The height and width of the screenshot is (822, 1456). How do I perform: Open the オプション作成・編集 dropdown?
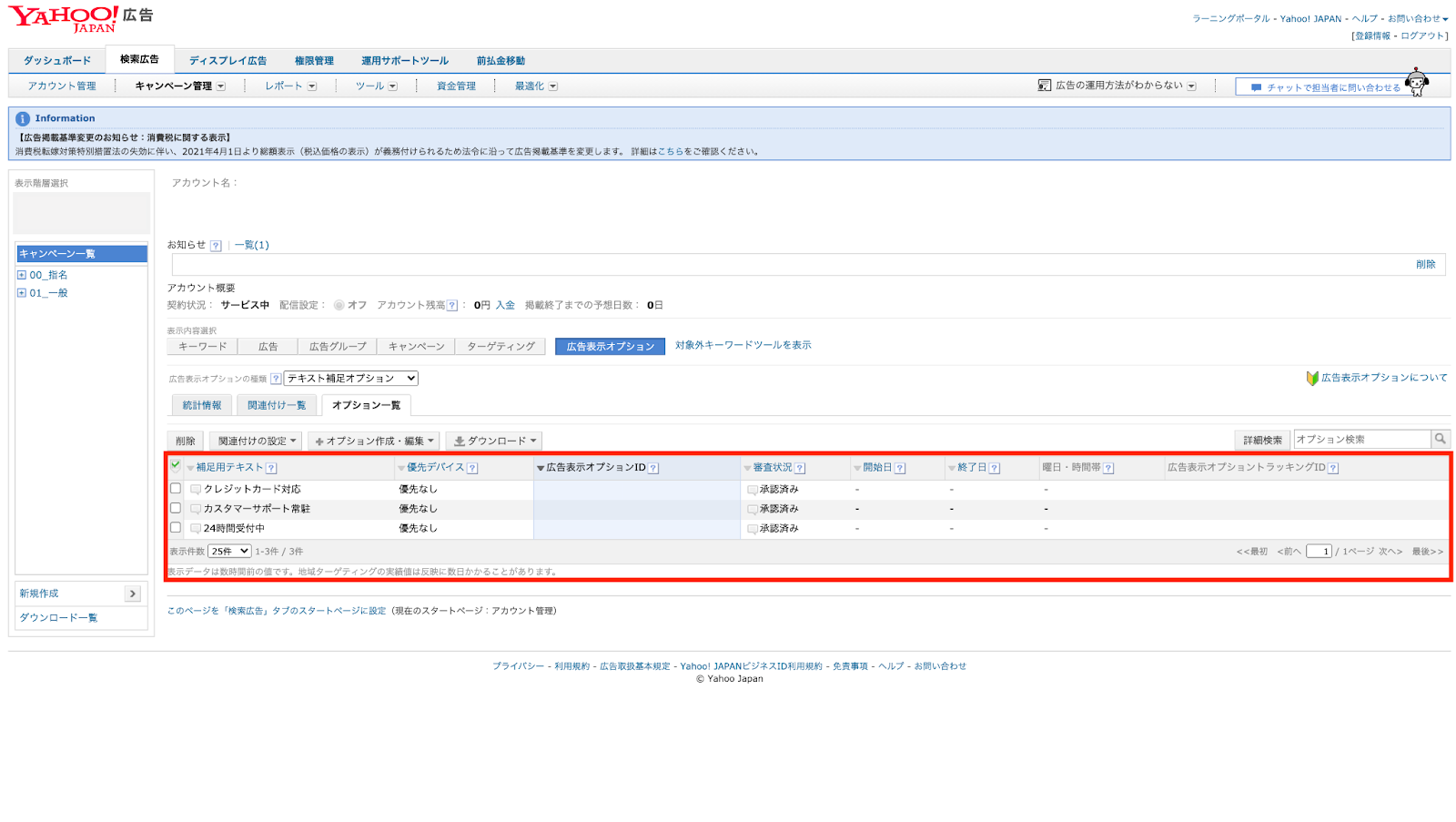(374, 441)
